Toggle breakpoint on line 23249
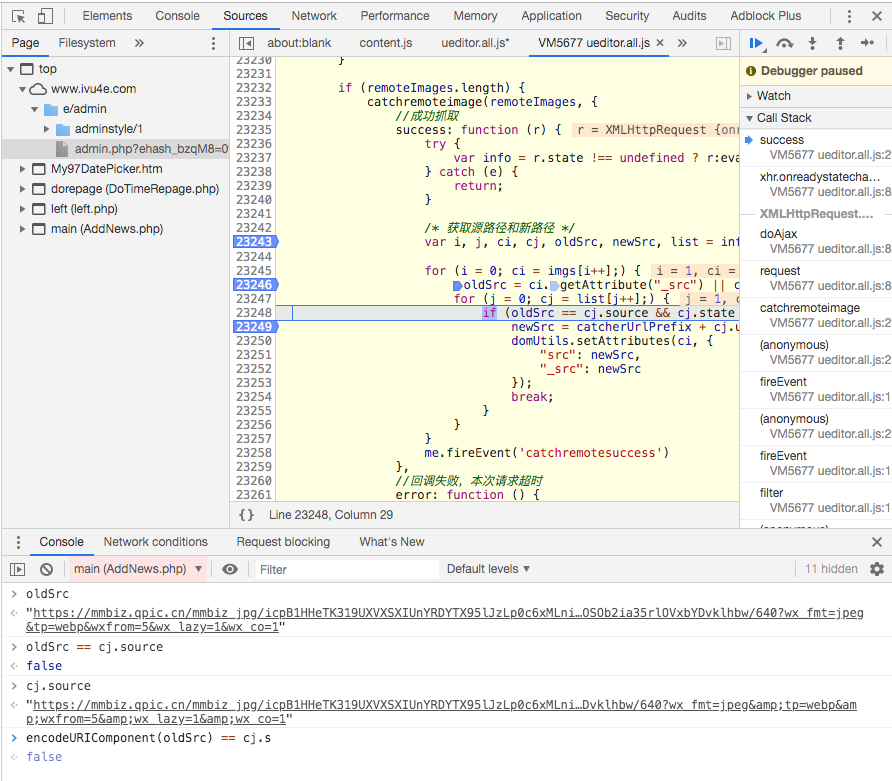 pos(253,327)
